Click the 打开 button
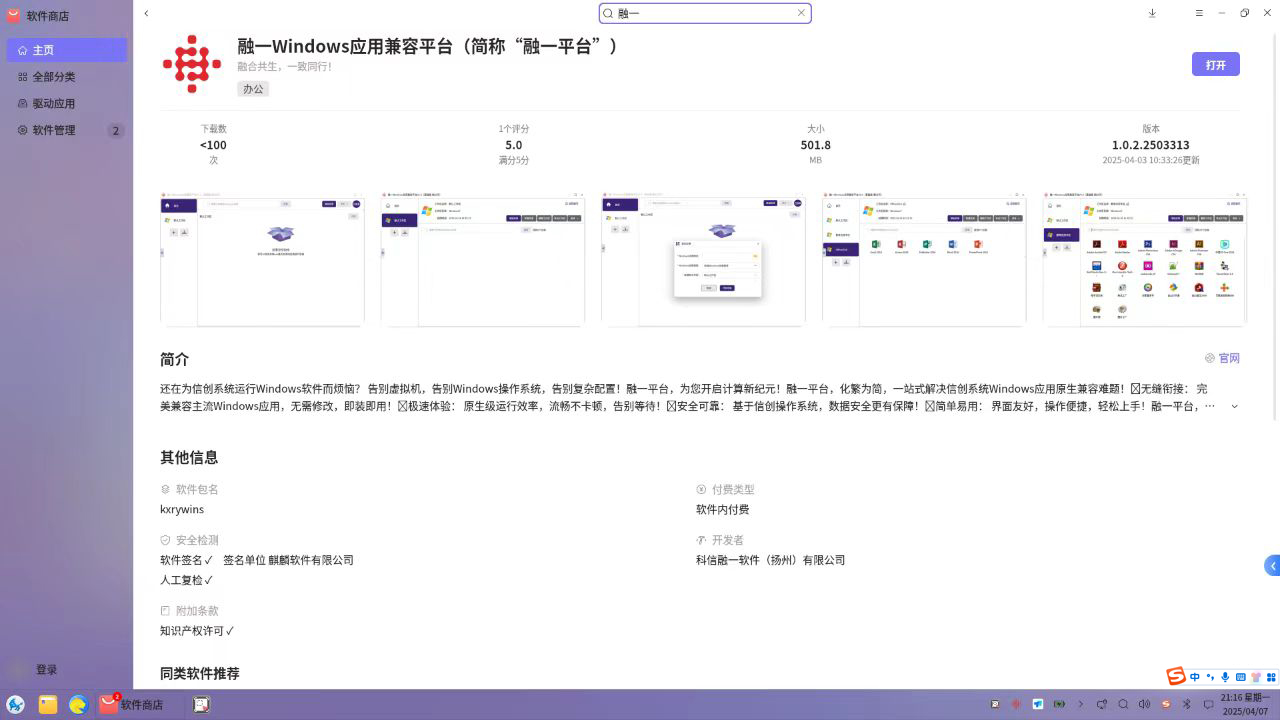 [x=1216, y=64]
